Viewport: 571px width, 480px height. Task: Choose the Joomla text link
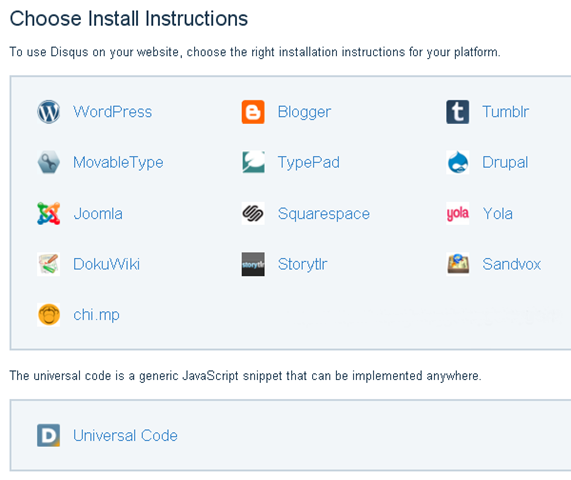(98, 213)
